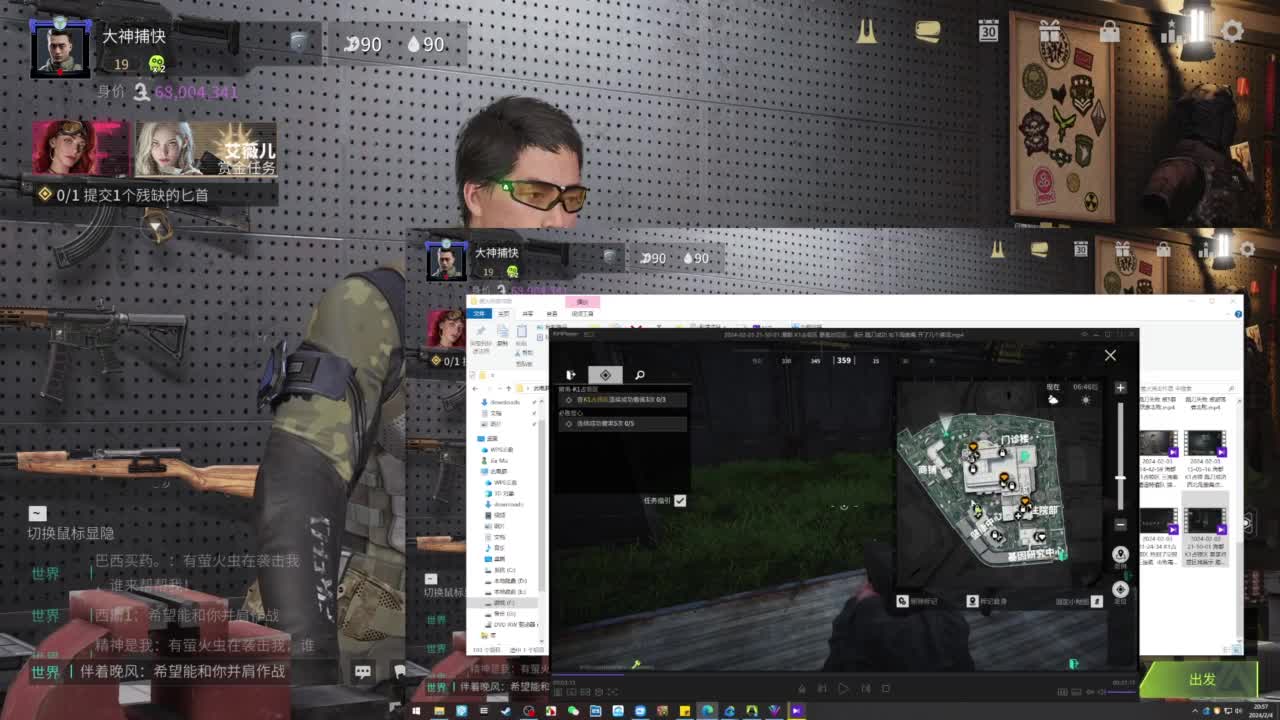Open File Explorer from the taskbar
The height and width of the screenshot is (720, 1280).
438,711
